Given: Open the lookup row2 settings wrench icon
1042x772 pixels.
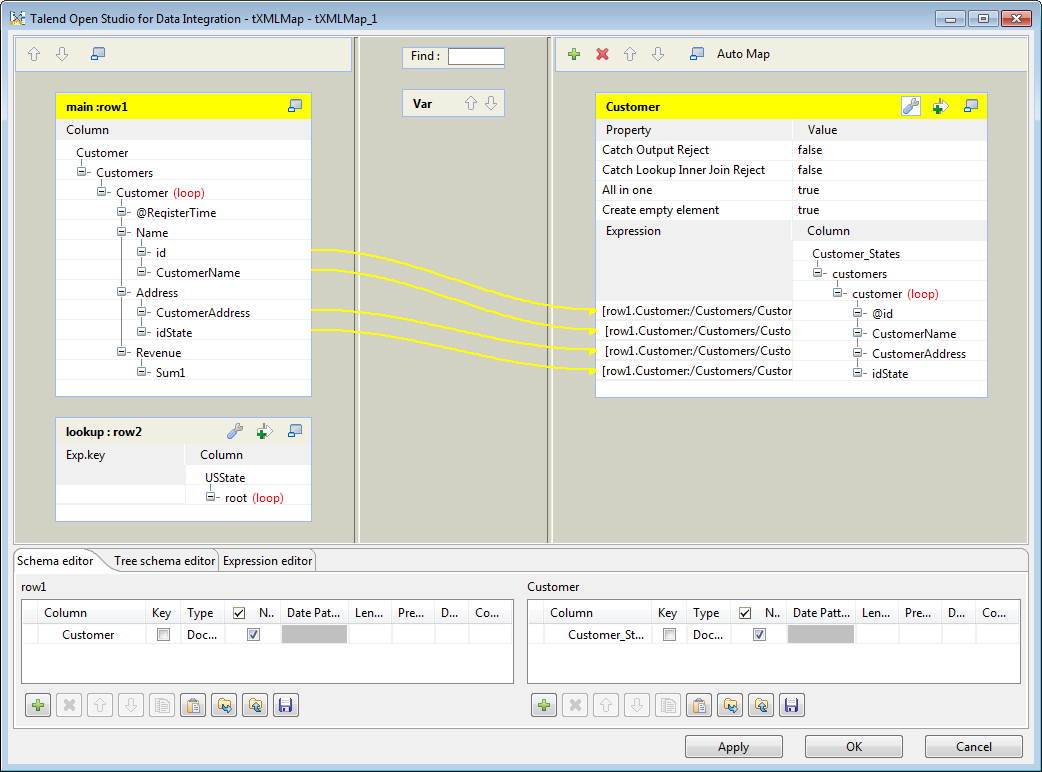Looking at the screenshot, I should (235, 431).
